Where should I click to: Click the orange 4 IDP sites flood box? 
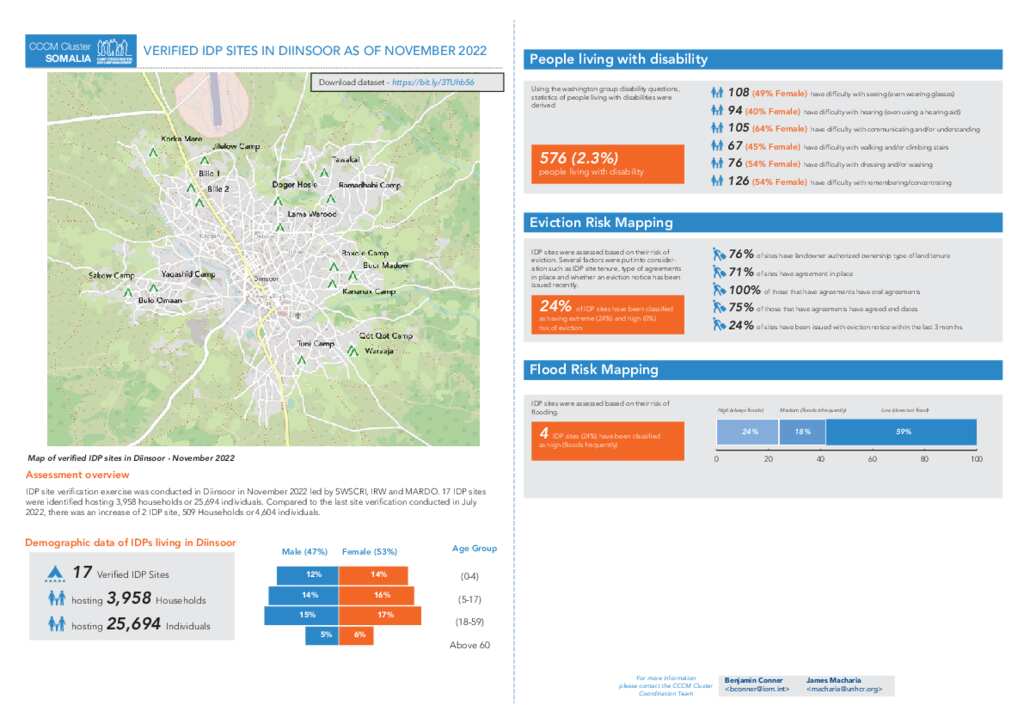pyautogui.click(x=607, y=441)
